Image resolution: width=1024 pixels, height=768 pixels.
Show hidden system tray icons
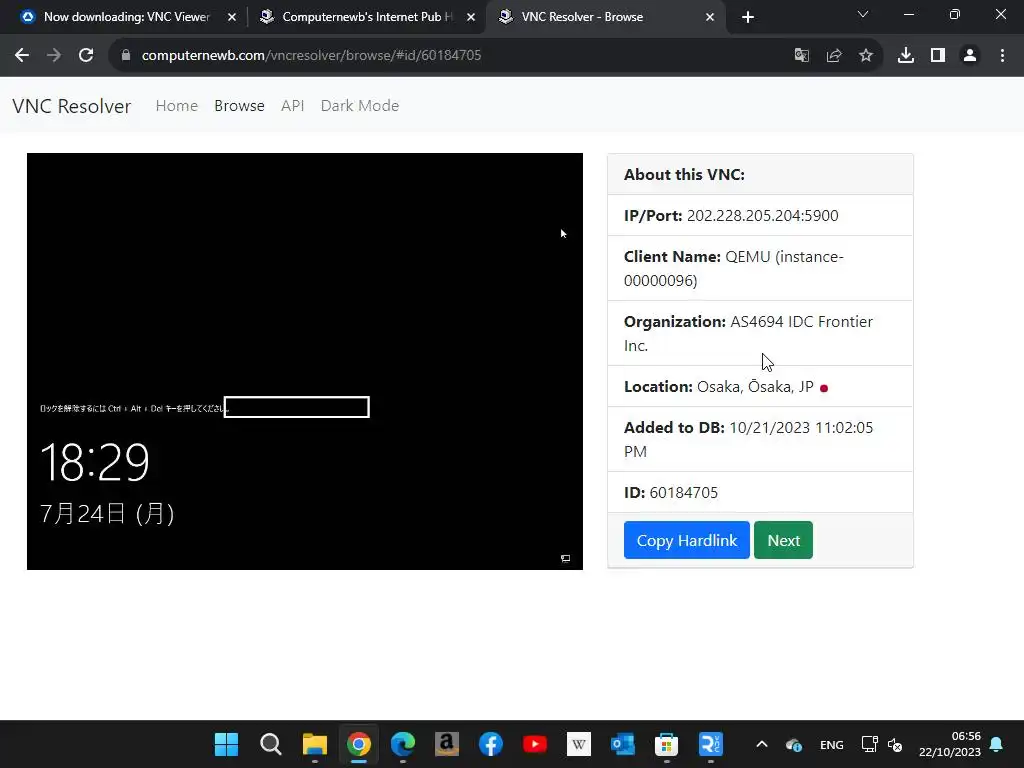pyautogui.click(x=761, y=744)
